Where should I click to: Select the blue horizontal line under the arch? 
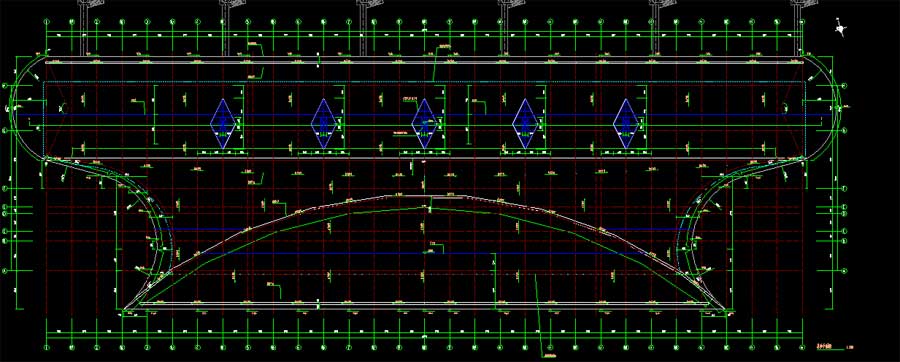point(425,254)
